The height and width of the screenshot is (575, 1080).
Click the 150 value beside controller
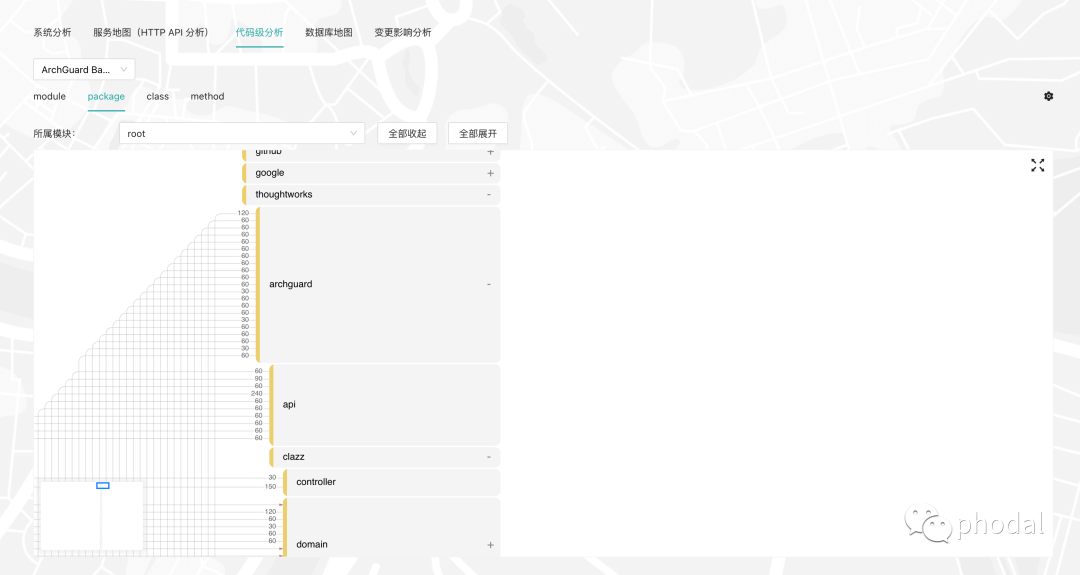point(271,486)
